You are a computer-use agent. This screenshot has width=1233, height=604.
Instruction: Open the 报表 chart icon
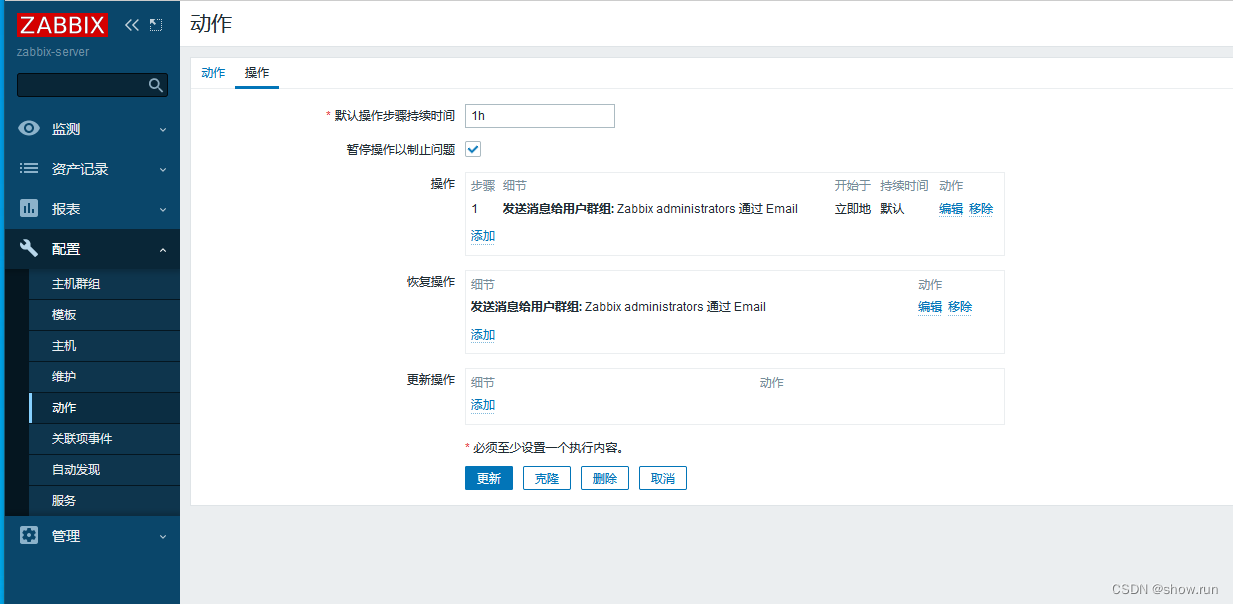pos(29,208)
